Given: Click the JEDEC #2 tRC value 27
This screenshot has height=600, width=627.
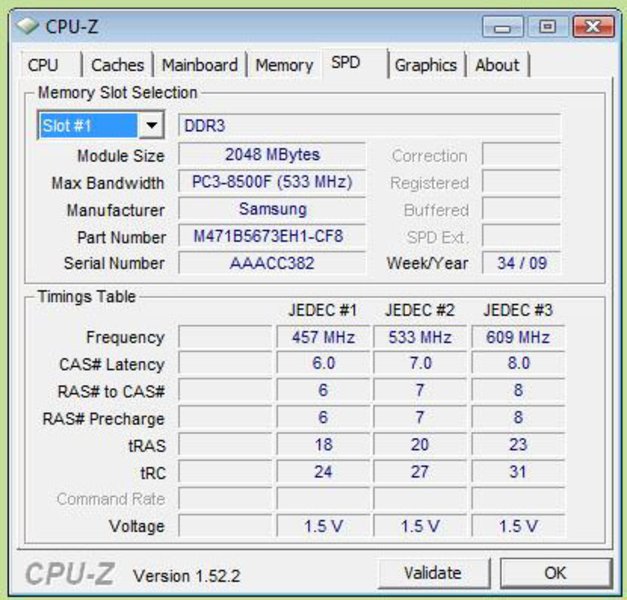Looking at the screenshot, I should (x=420, y=472).
